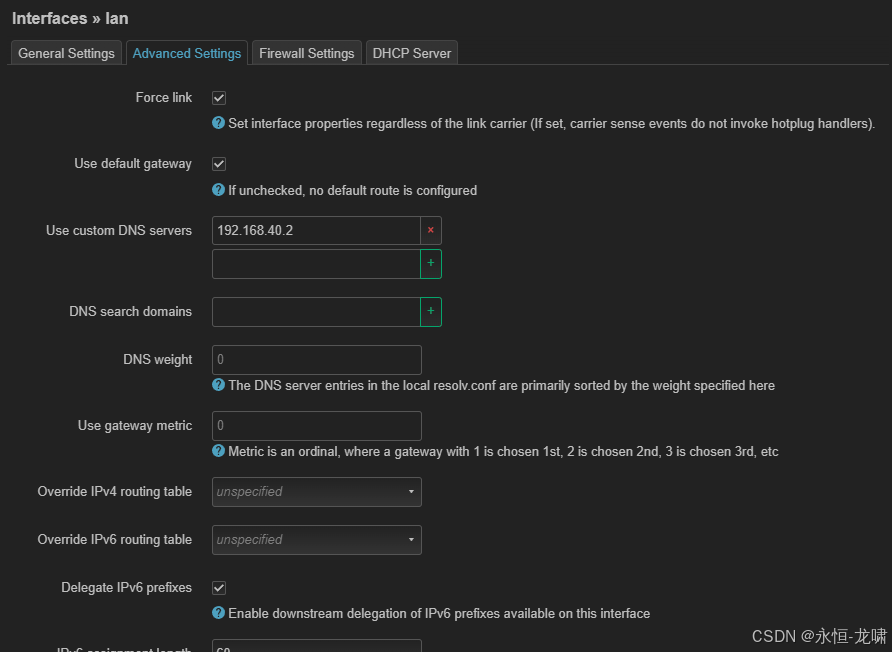Add a DNS search domain with plus button
This screenshot has width=892, height=652.
pyautogui.click(x=431, y=312)
